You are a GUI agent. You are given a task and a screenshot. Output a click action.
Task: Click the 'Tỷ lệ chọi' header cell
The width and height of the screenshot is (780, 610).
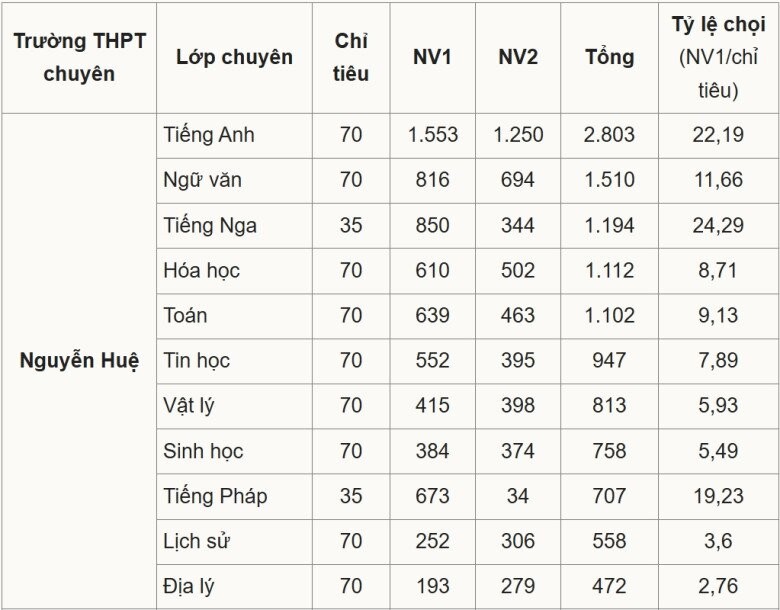[x=718, y=57]
